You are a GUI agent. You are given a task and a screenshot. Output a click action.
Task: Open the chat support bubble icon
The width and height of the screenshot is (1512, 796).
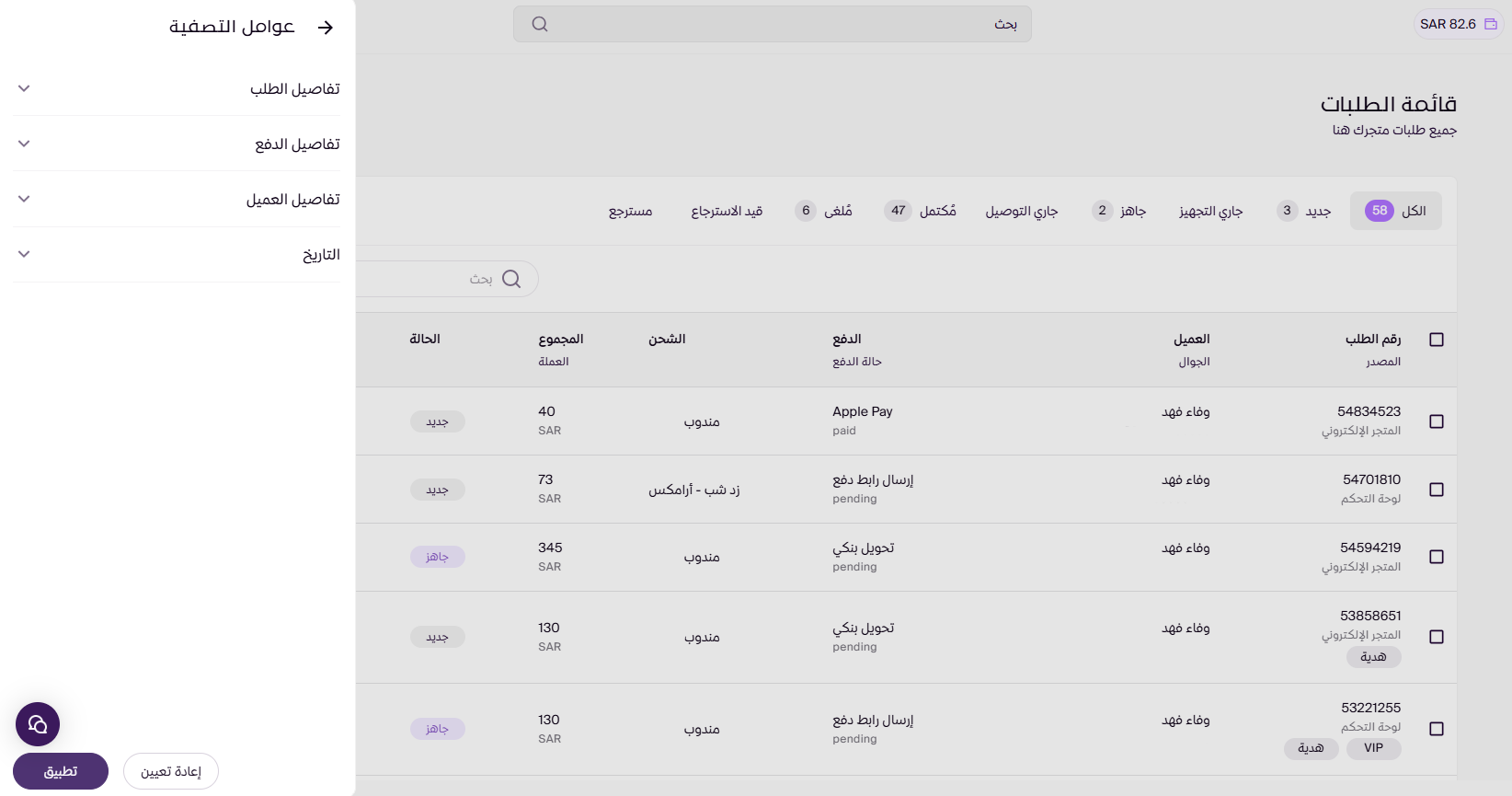(38, 724)
